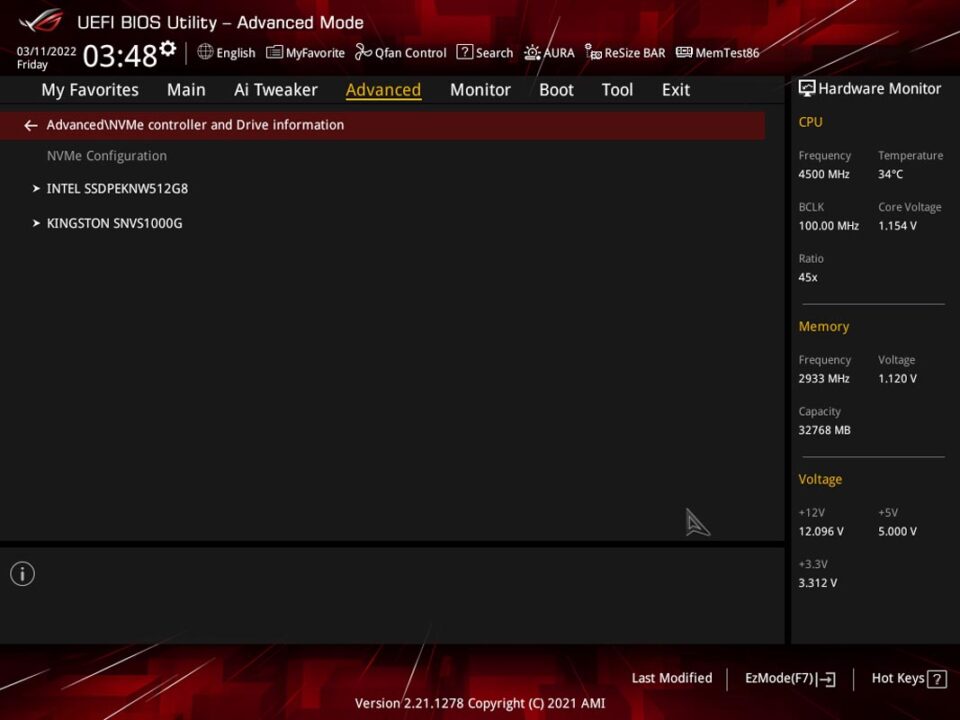Click the Hot Keys question icon
This screenshot has height=720, width=960.
pos(937,679)
